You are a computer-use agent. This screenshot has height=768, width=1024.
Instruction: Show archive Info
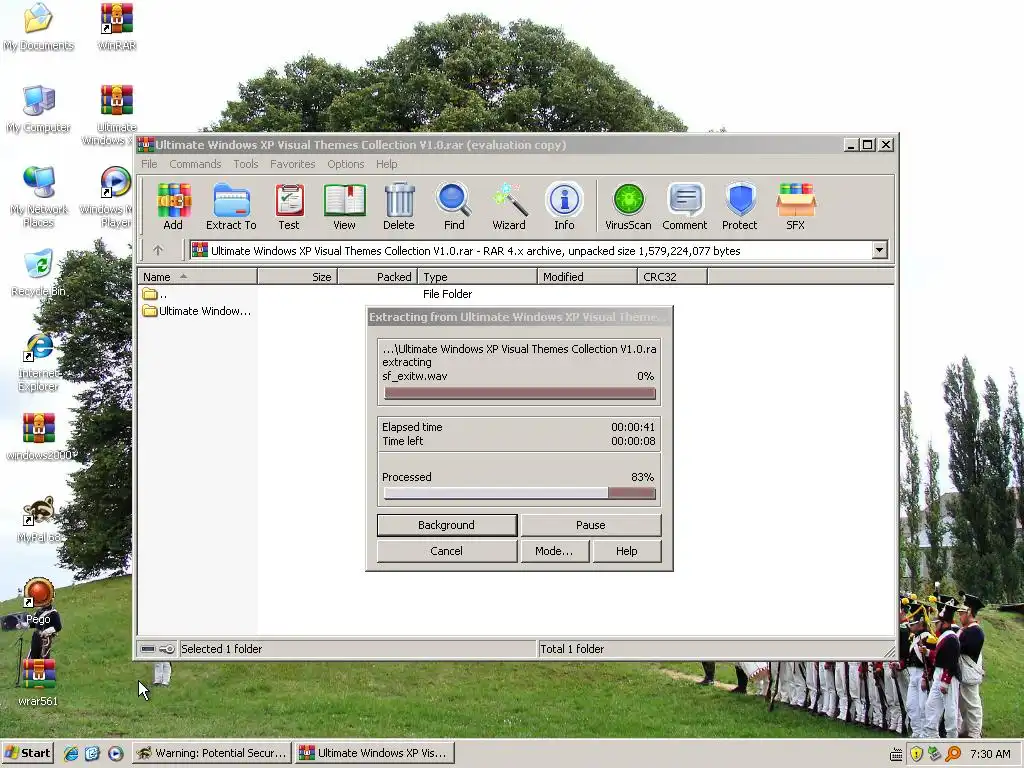564,206
